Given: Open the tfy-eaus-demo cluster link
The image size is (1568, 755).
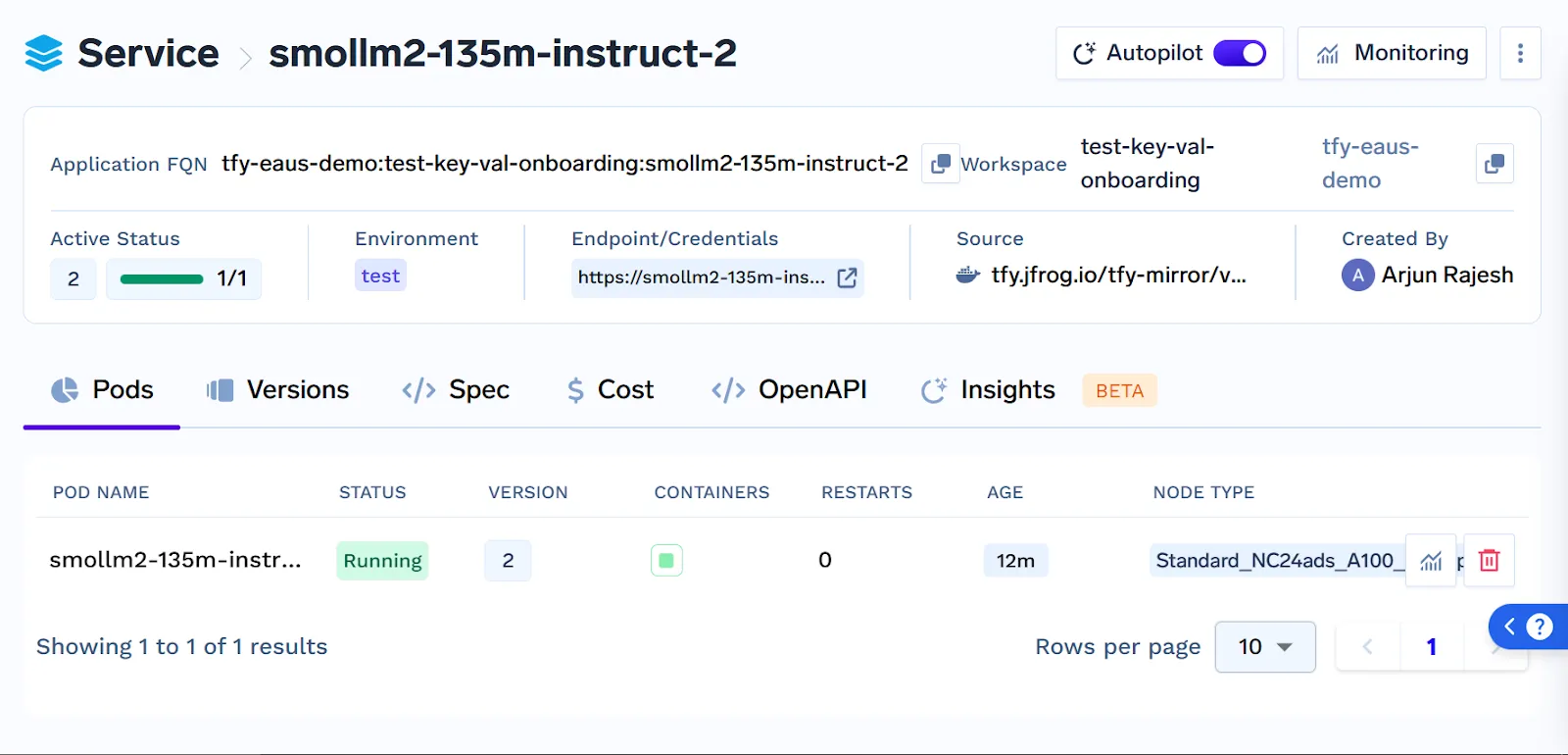Looking at the screenshot, I should [x=1370, y=164].
